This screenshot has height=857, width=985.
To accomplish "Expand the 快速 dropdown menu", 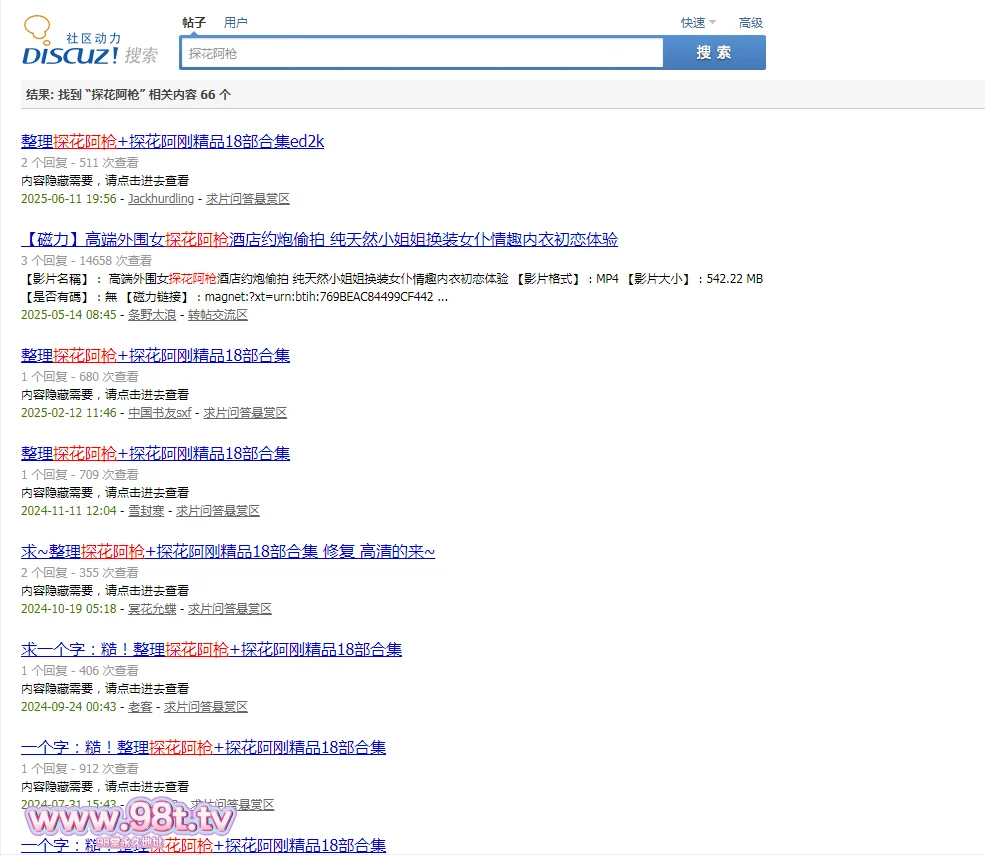I will [698, 23].
